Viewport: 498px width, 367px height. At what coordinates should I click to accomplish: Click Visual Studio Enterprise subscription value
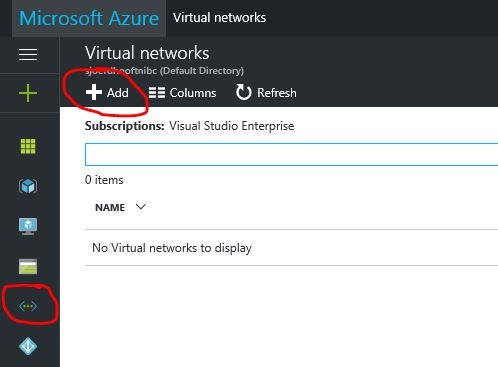(x=232, y=126)
